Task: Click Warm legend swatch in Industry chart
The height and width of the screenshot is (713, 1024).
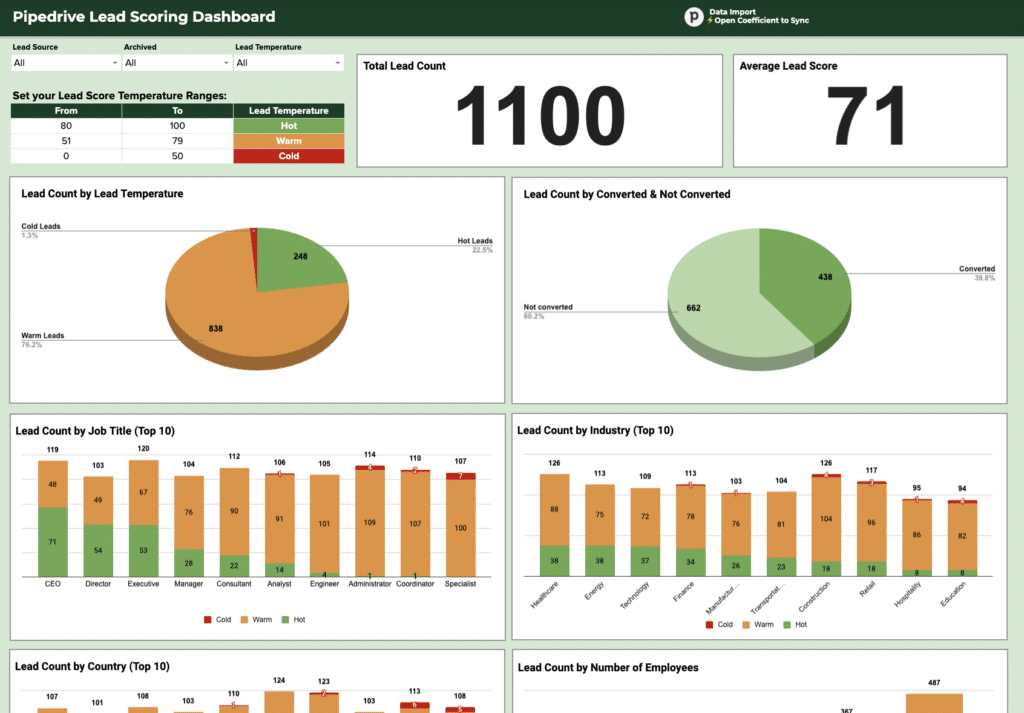Action: [746, 625]
